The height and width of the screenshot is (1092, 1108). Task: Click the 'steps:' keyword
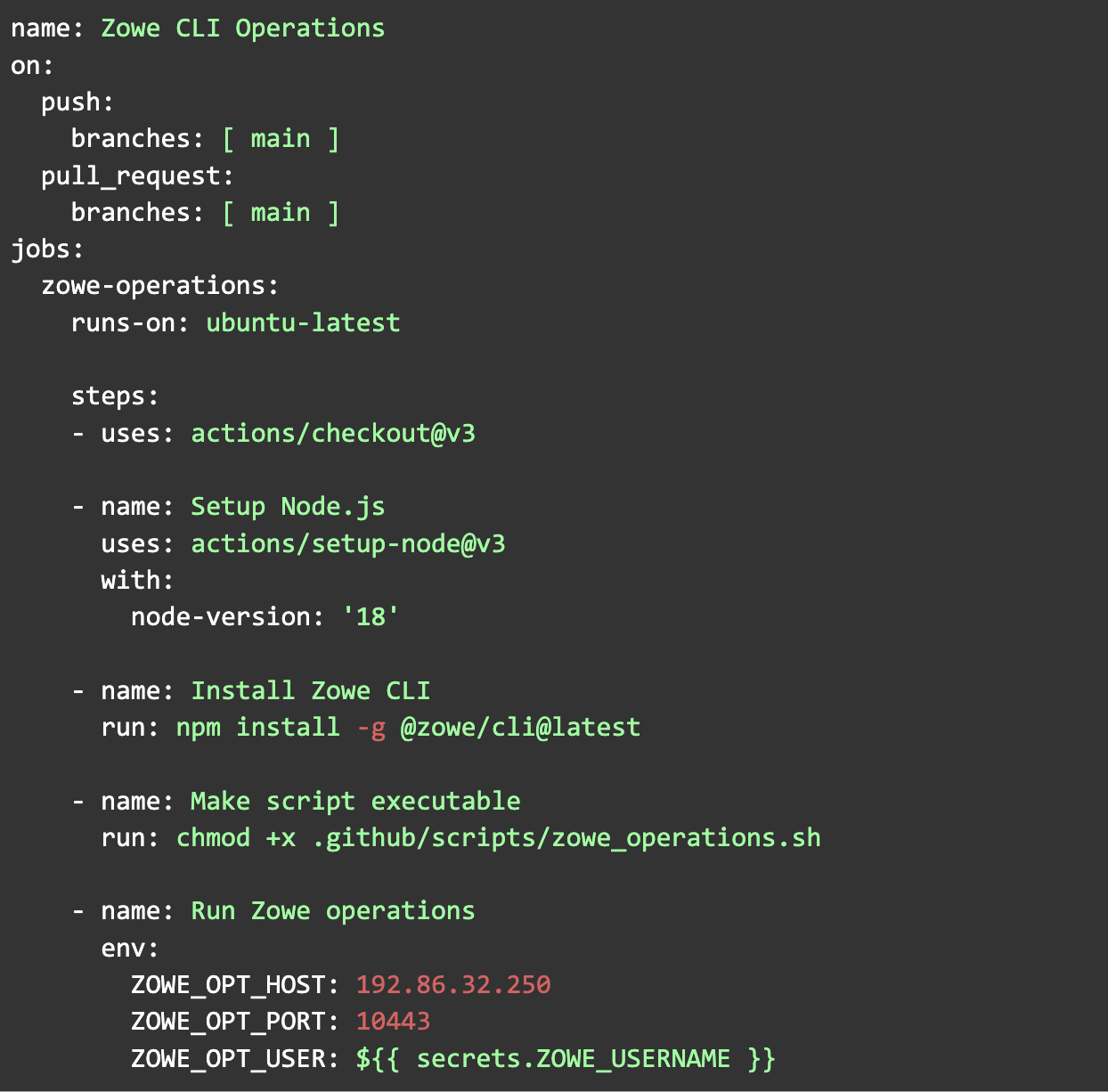[115, 395]
